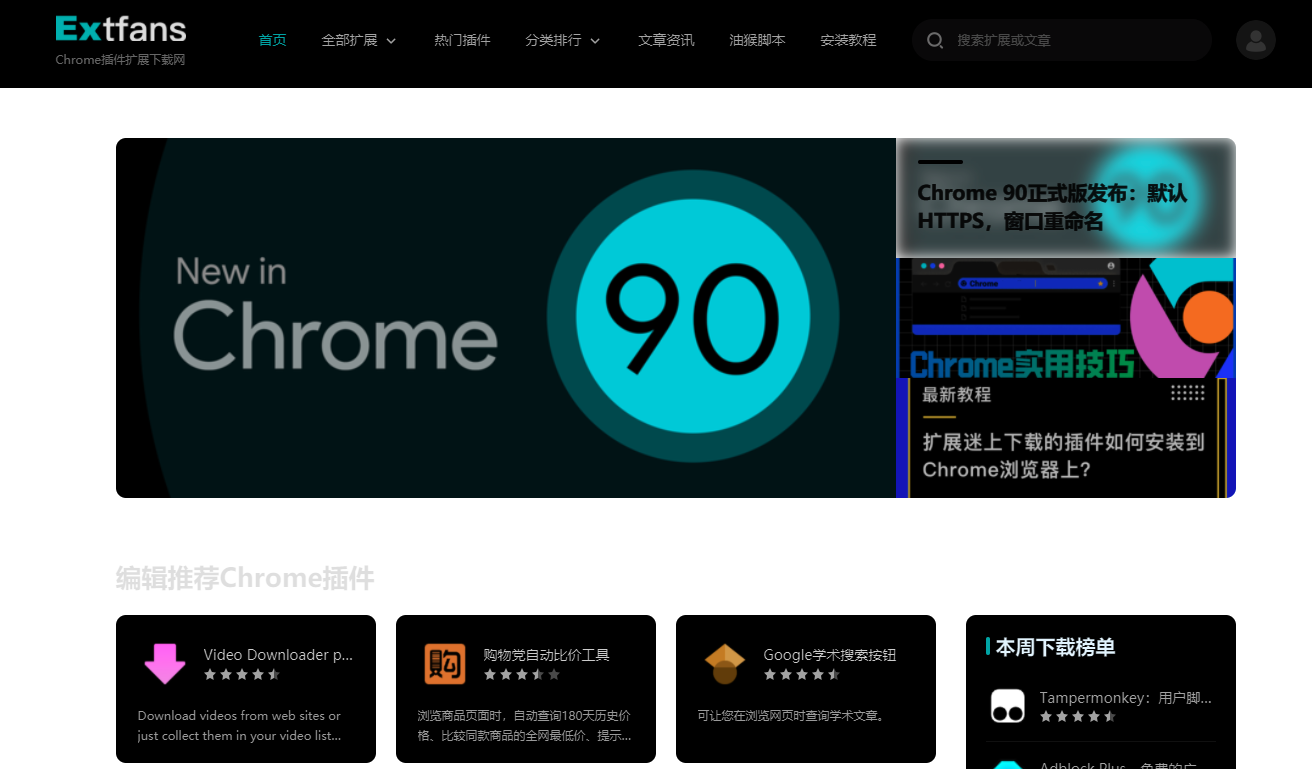1312x769 pixels.
Task: Open Video Downloader p... extension title
Action: point(278,655)
